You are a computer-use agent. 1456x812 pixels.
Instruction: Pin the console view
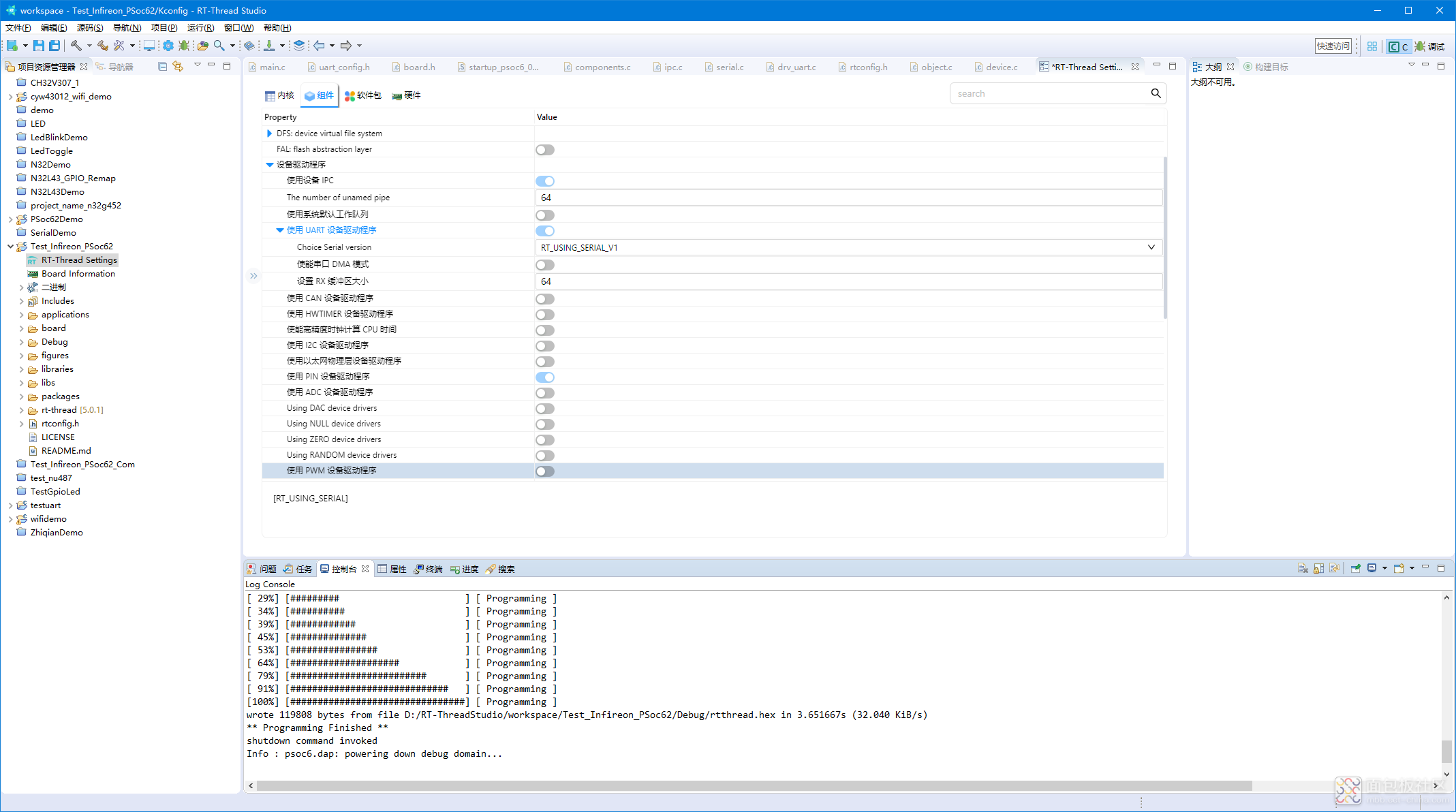pyautogui.click(x=1355, y=568)
